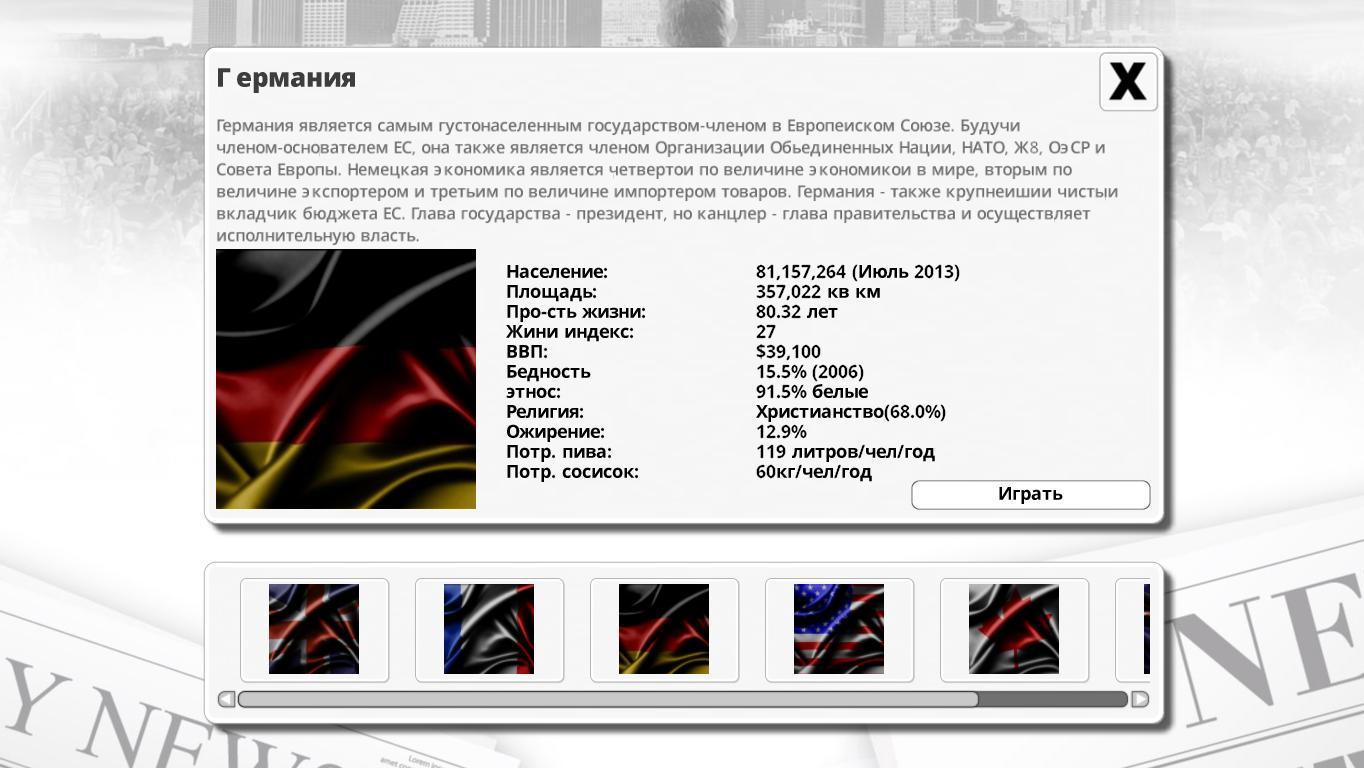Select the USA flag thumbnail

click(839, 630)
